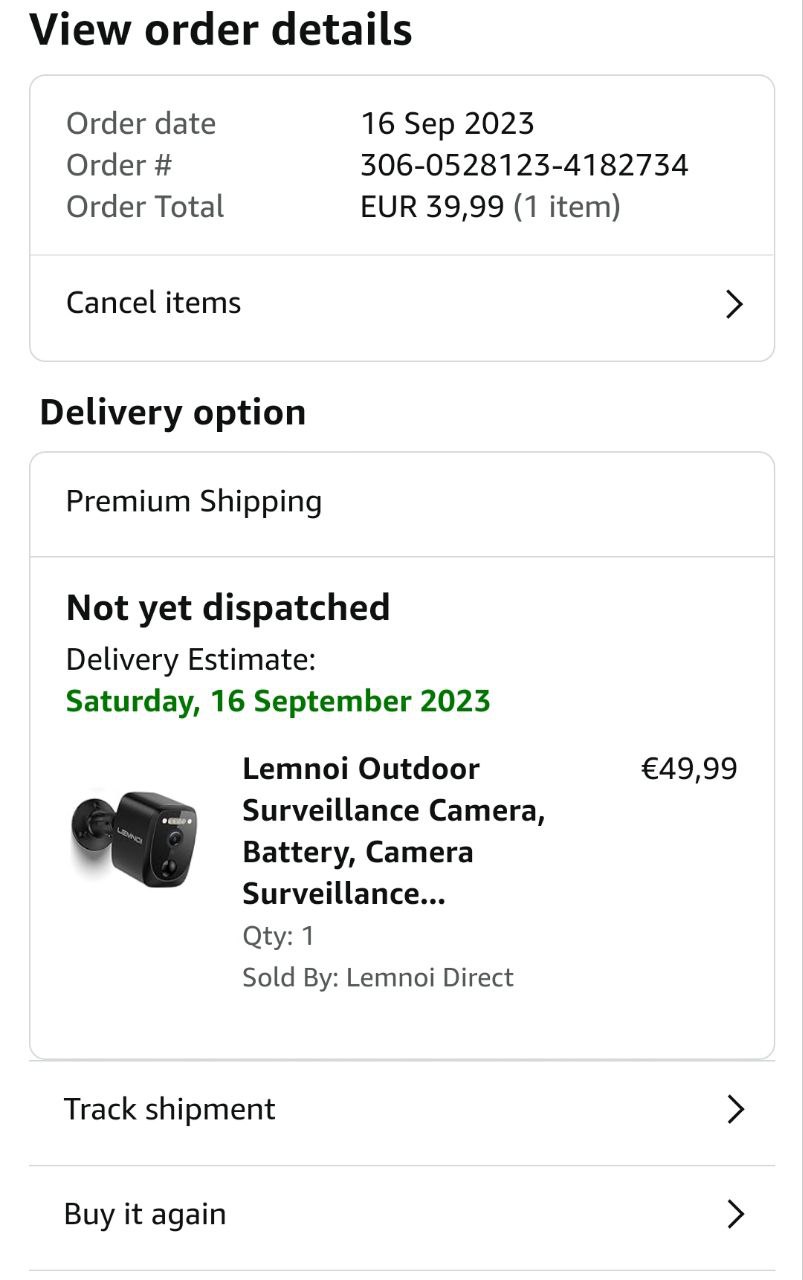Click the Qty: 1 quantity text
Image resolution: width=803 pixels, height=1280 pixels.
pyautogui.click(x=278, y=936)
